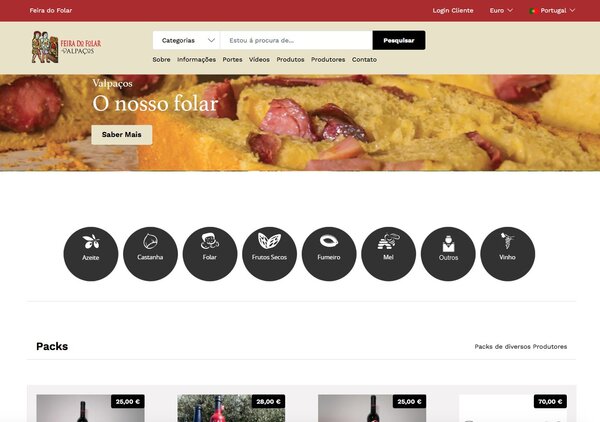Viewport: 600px width, 422px height.
Task: Open the Login Cliente link
Action: (453, 10)
